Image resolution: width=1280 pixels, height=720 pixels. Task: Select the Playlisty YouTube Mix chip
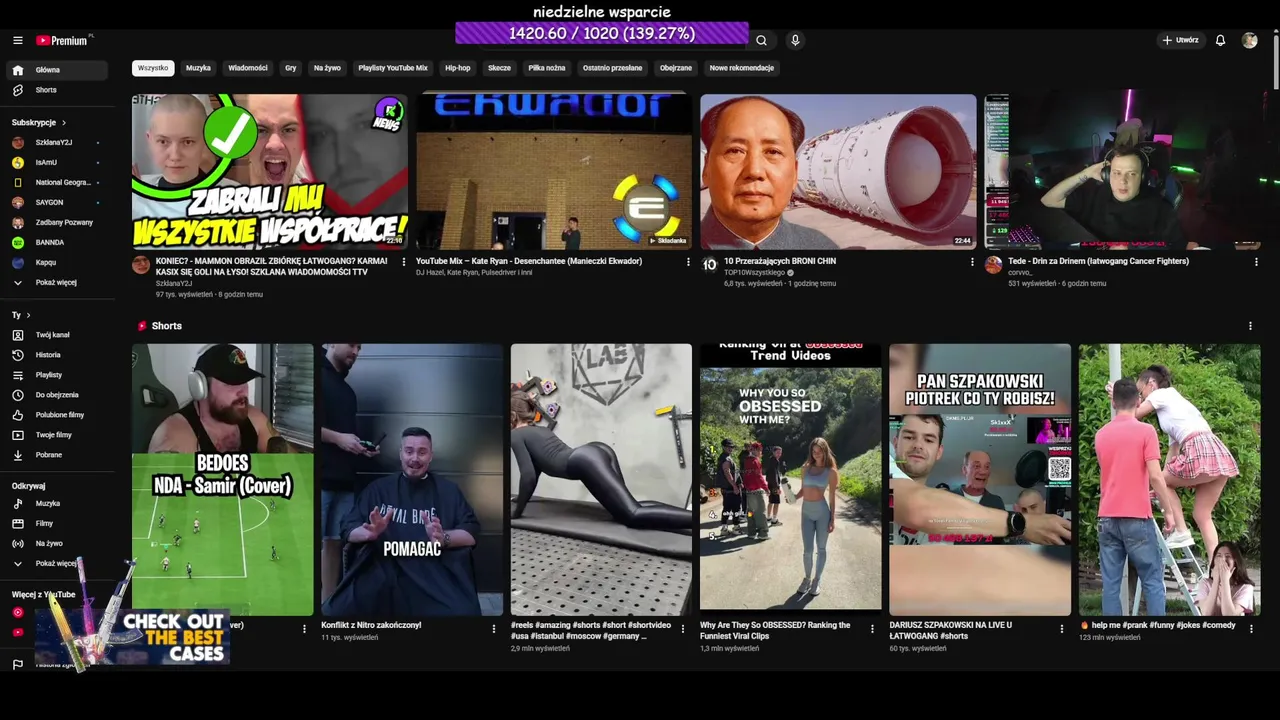(393, 68)
